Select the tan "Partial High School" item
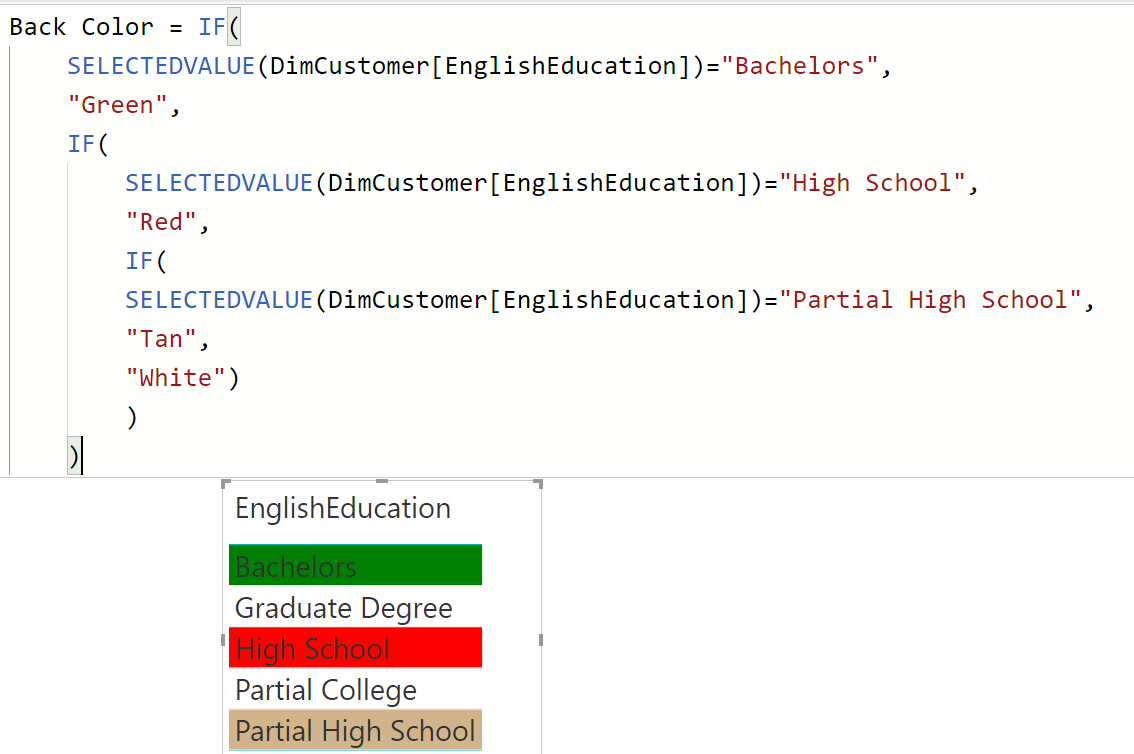1134x754 pixels. tap(354, 730)
